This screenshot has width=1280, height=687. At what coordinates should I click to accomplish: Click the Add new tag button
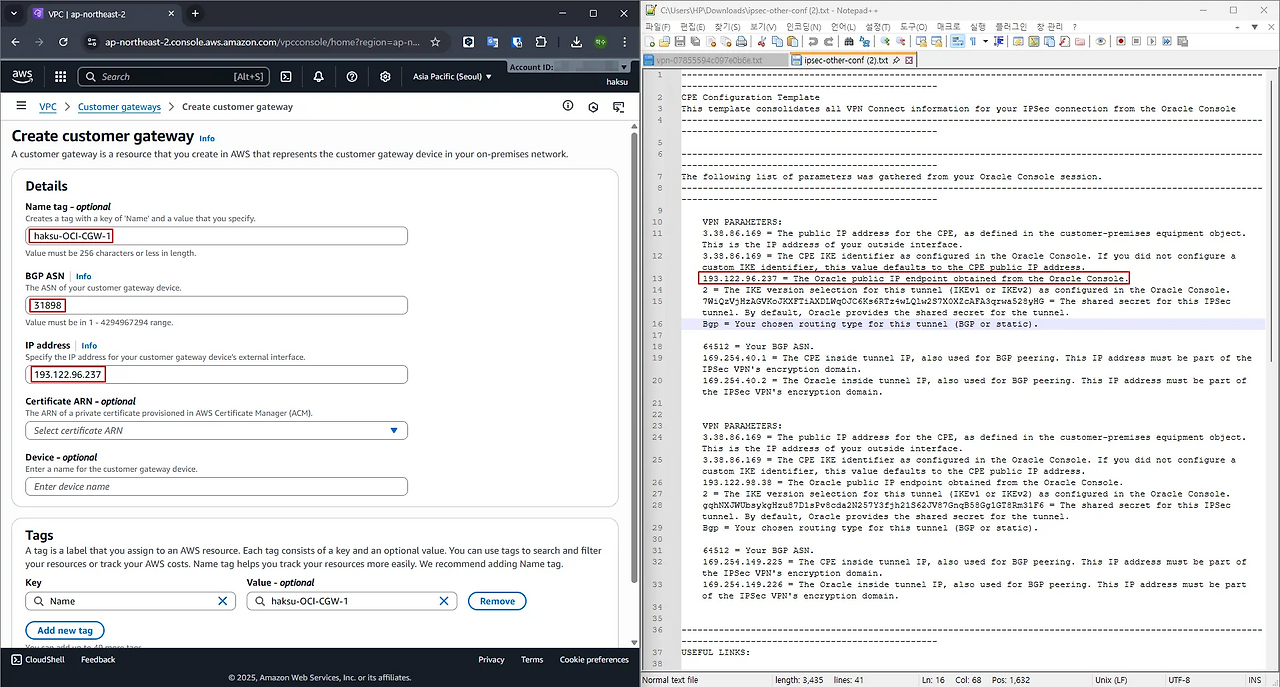point(65,631)
